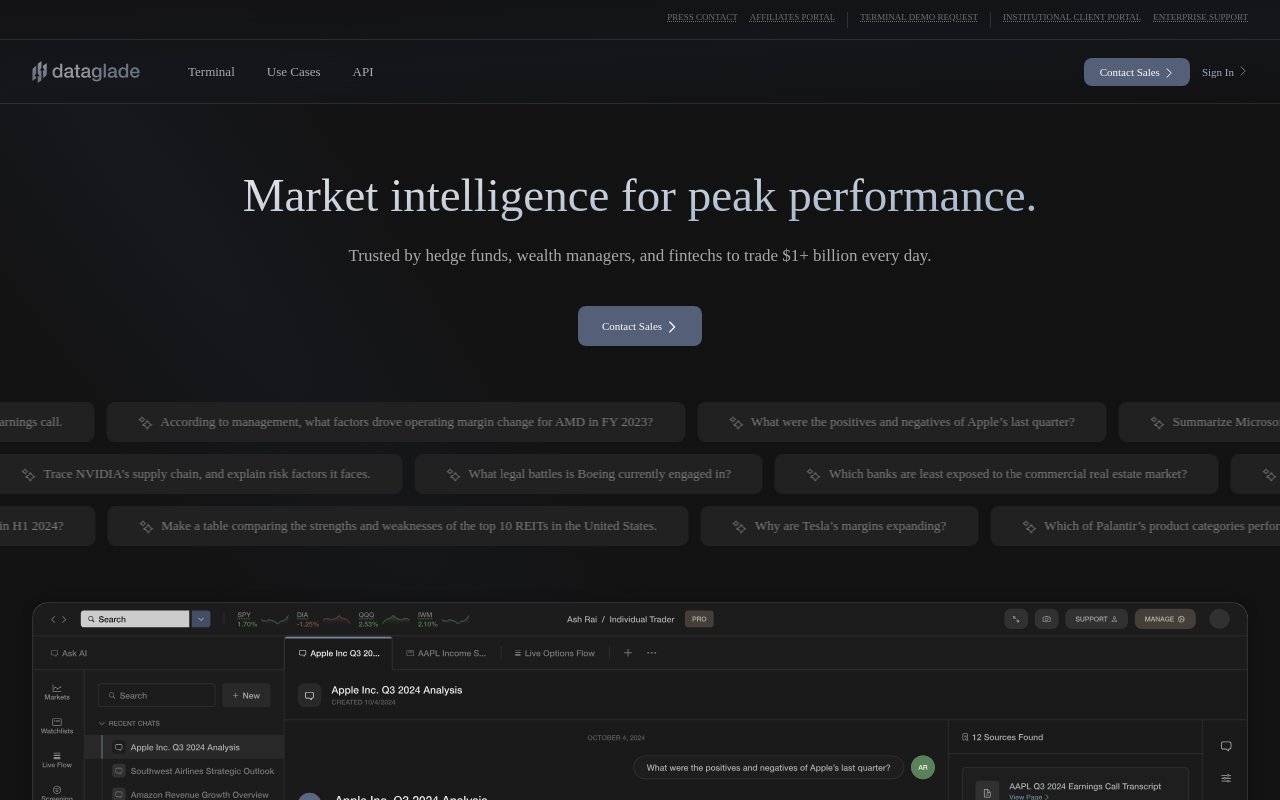Click the terminal forward arrow
The height and width of the screenshot is (800, 1280).
pyautogui.click(x=65, y=619)
